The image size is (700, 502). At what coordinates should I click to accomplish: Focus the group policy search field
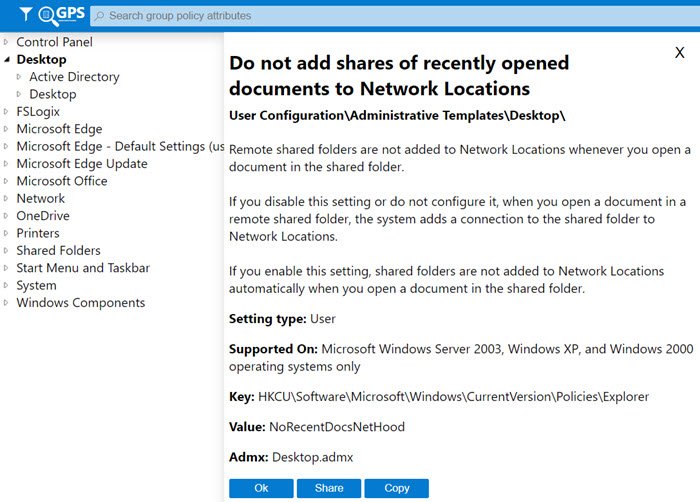point(390,16)
